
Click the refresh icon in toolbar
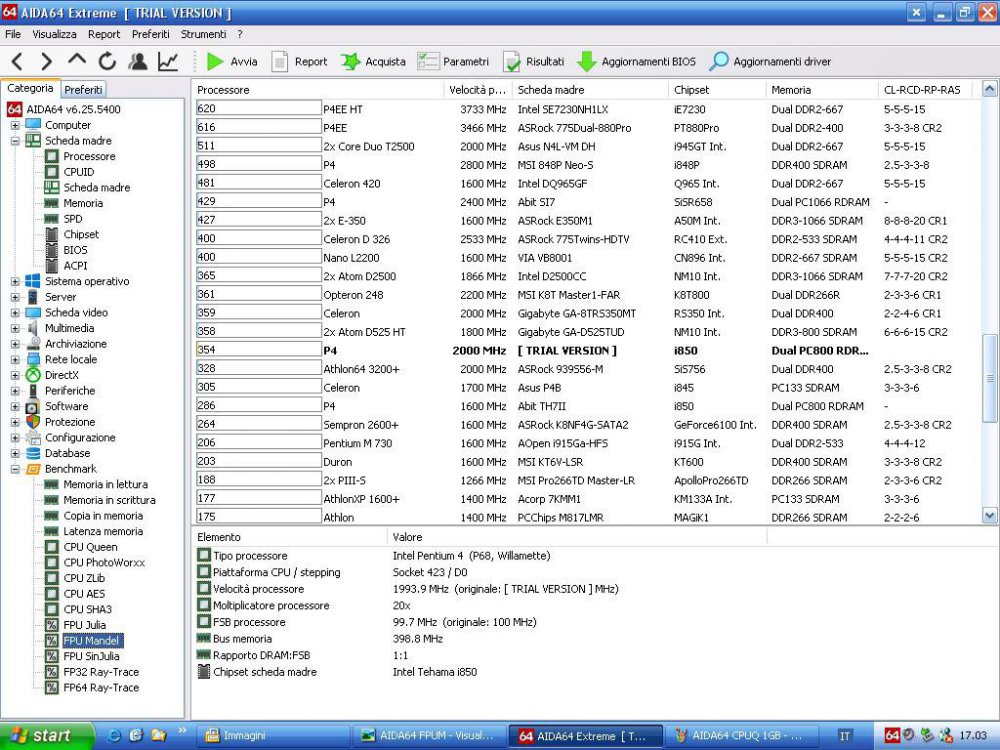click(107, 61)
